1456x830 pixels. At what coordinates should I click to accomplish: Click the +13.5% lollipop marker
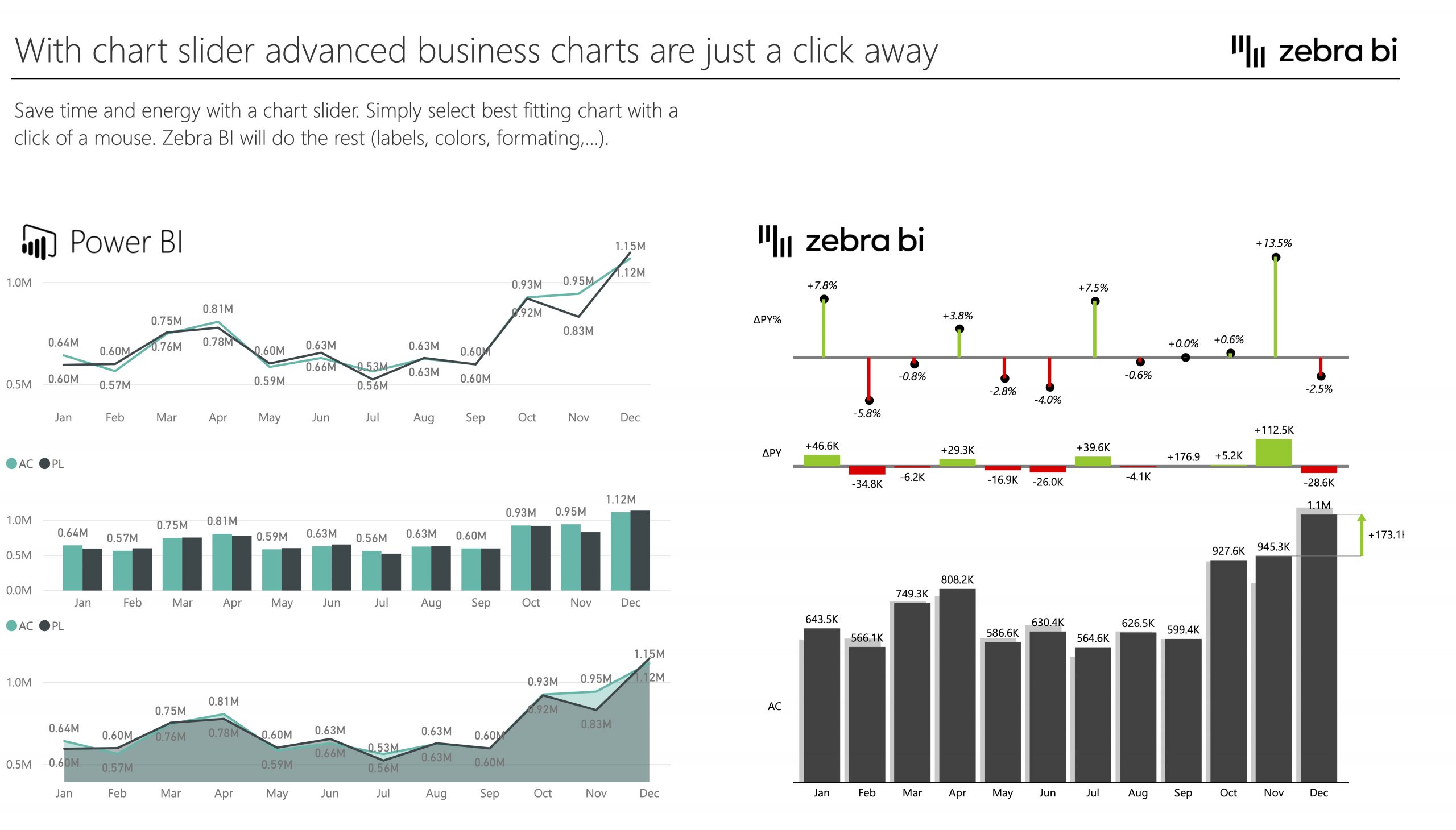click(x=1276, y=257)
